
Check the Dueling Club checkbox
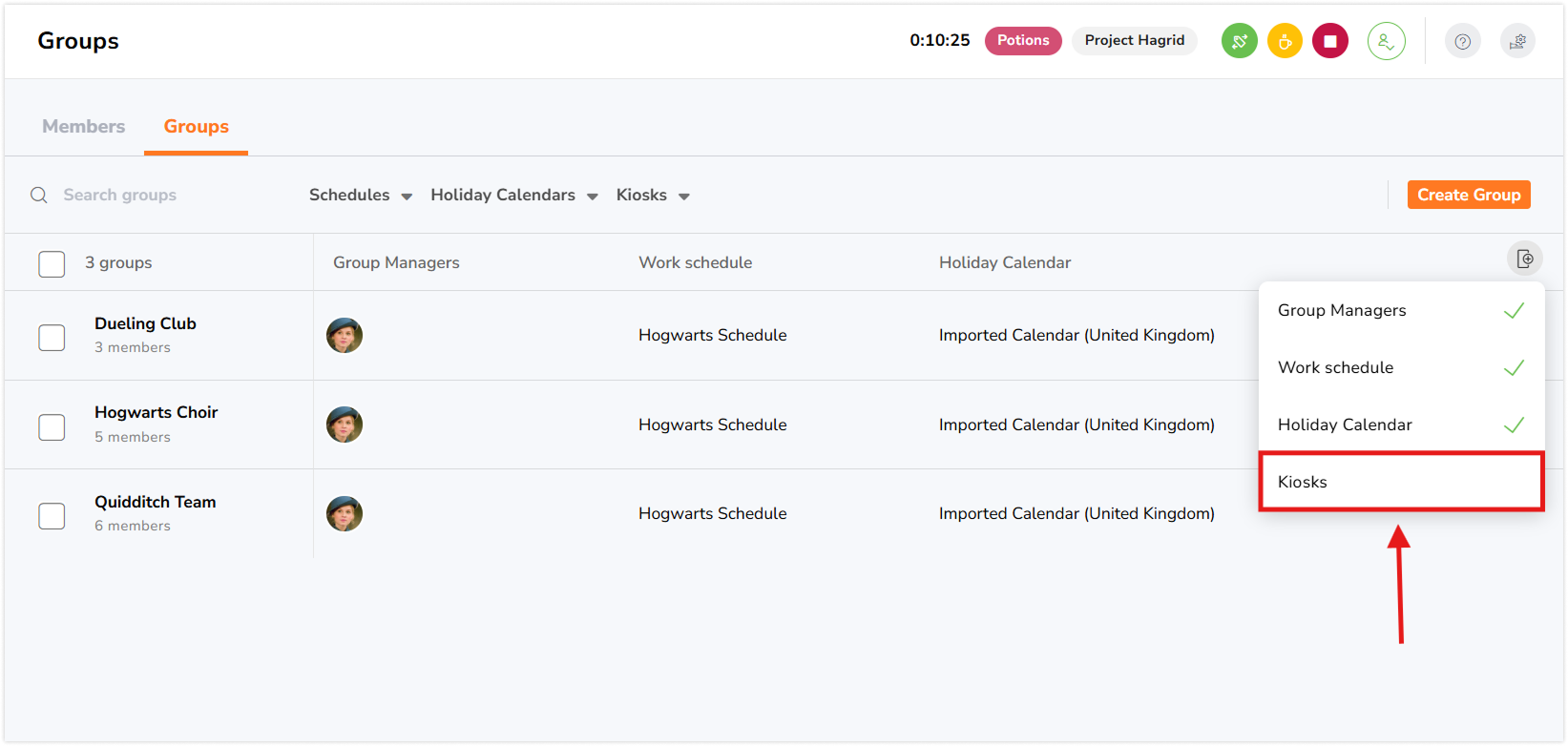point(52,337)
